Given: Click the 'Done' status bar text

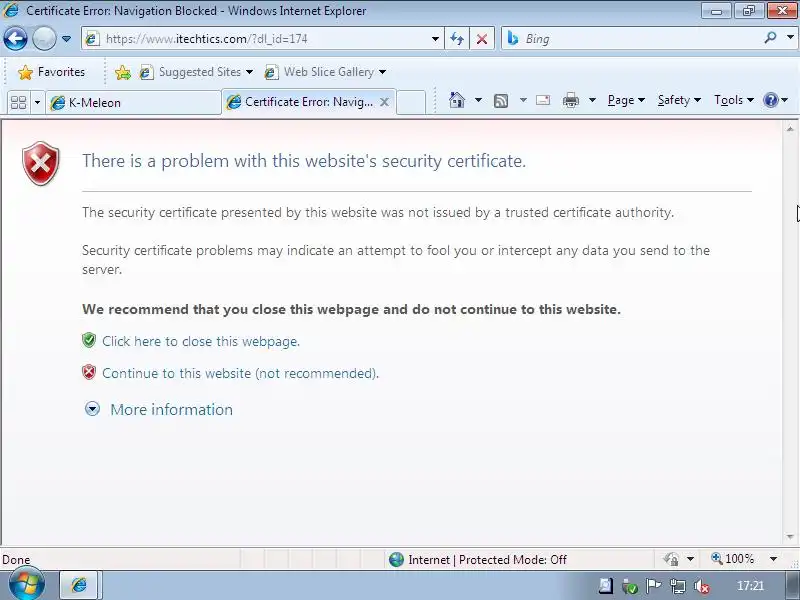Looking at the screenshot, I should click(x=16, y=560).
